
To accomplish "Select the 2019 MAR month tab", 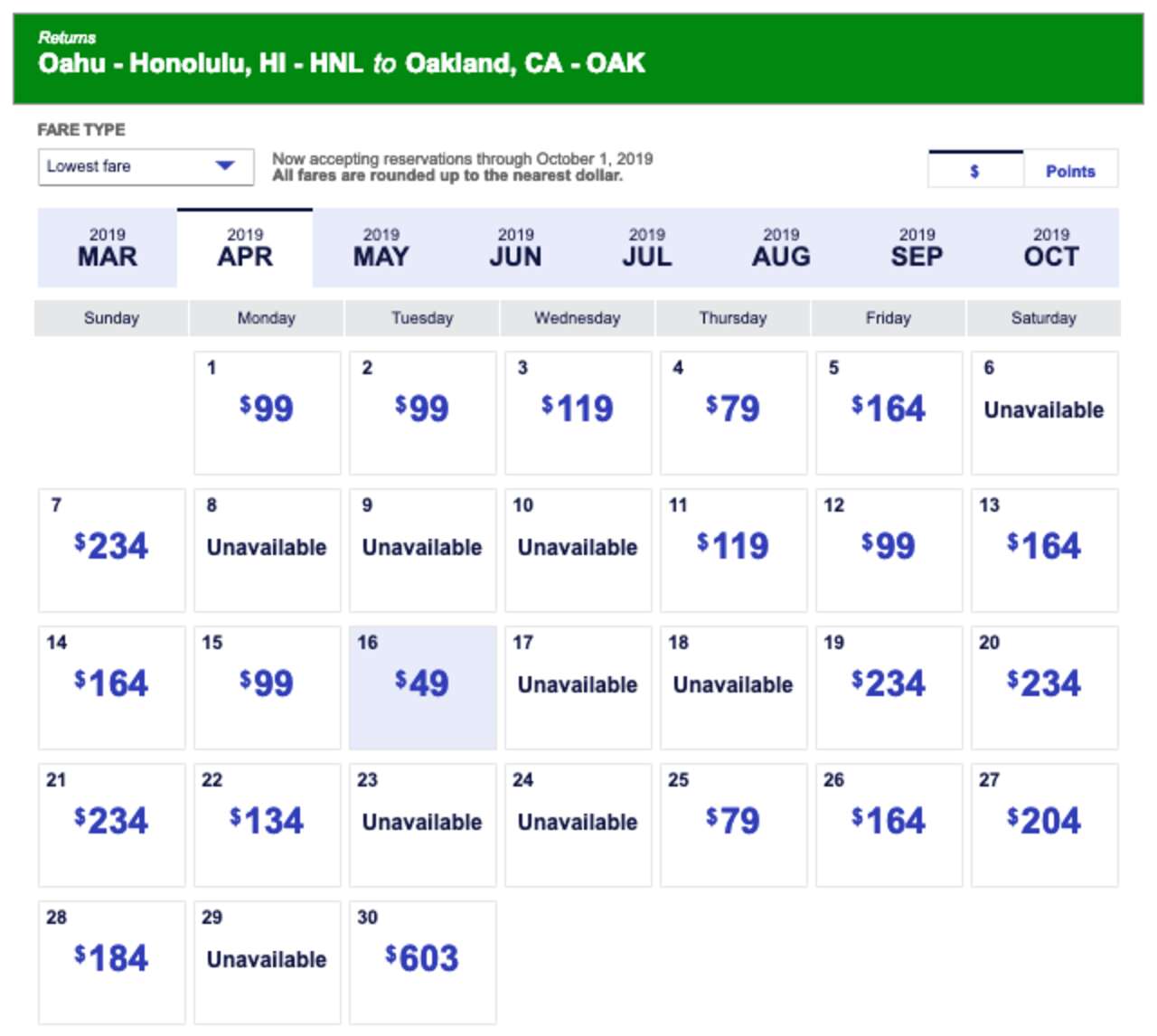I will (108, 248).
